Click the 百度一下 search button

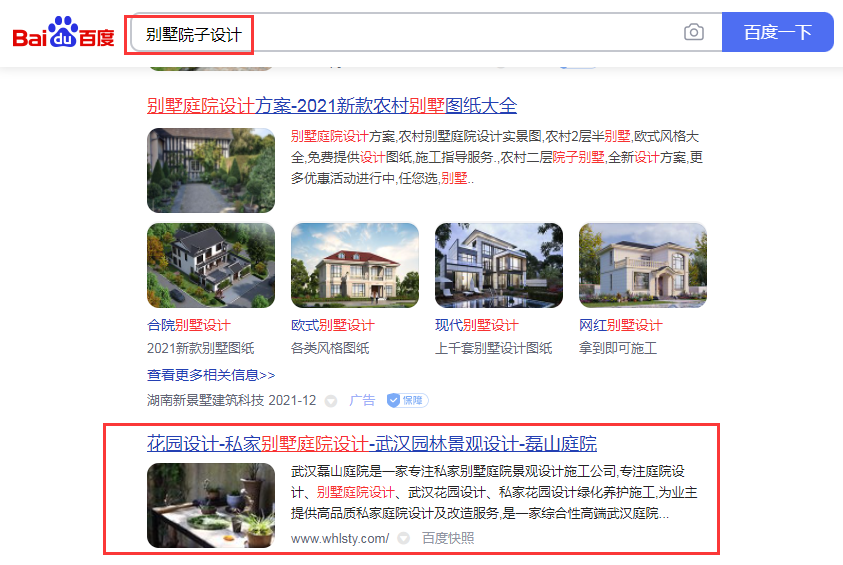coord(777,32)
